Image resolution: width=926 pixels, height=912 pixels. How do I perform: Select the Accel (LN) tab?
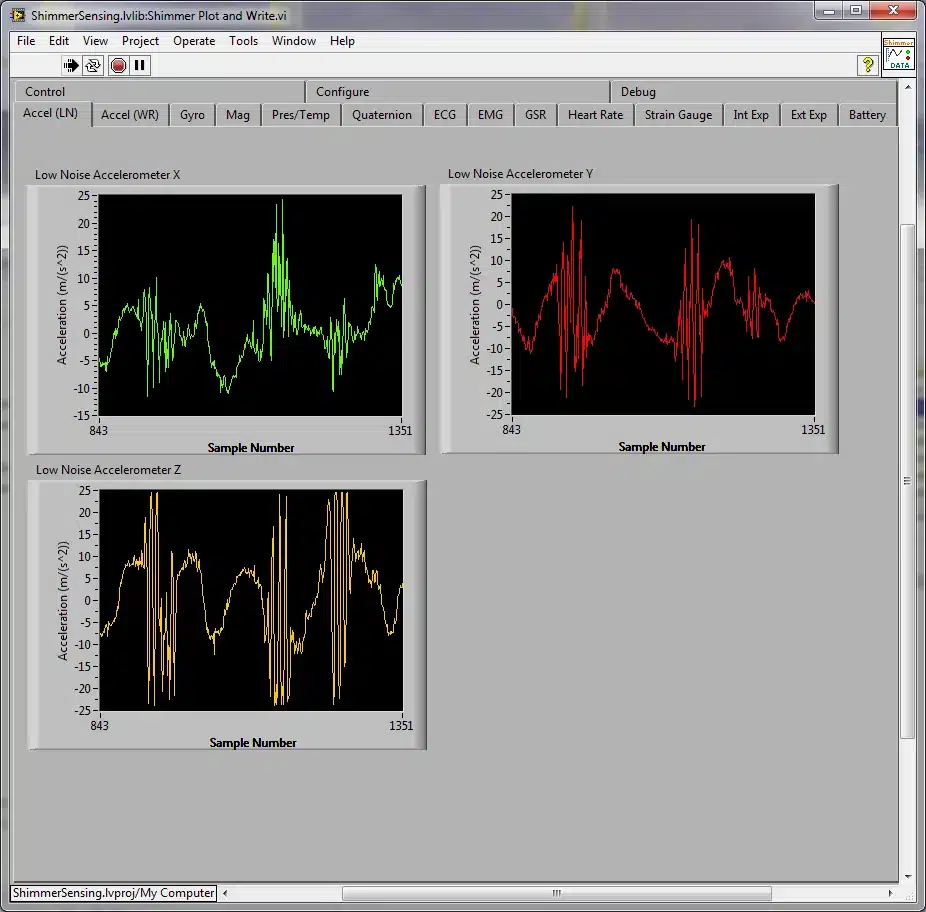[51, 113]
